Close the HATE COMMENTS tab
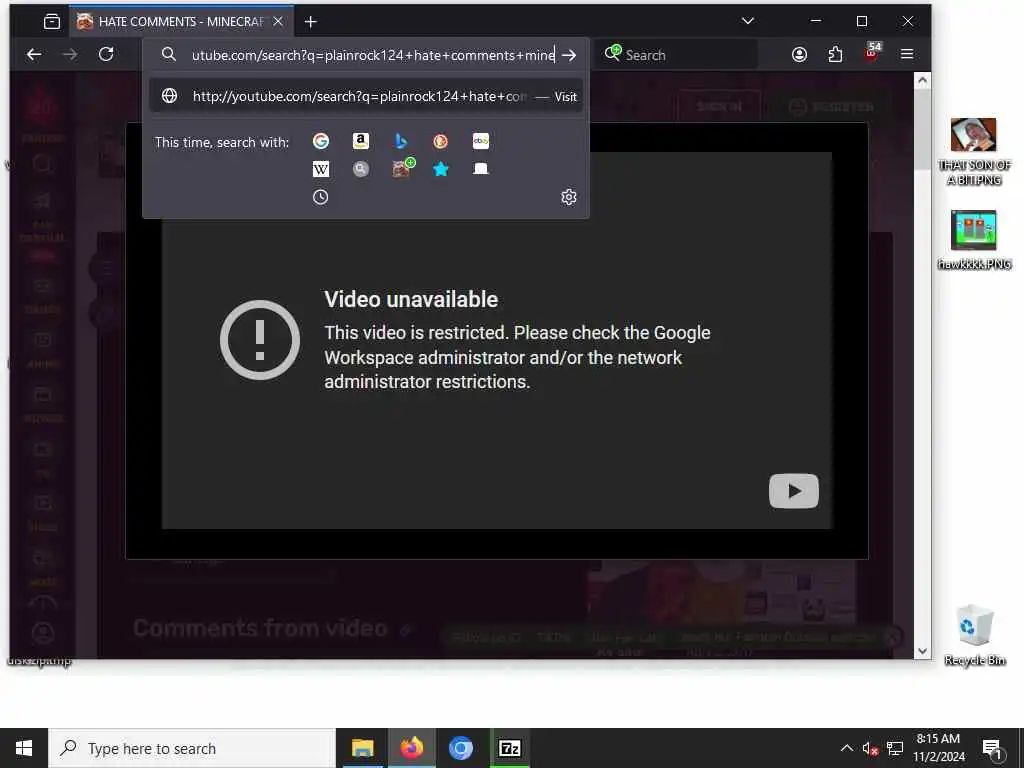The image size is (1024, 768). pos(278,22)
